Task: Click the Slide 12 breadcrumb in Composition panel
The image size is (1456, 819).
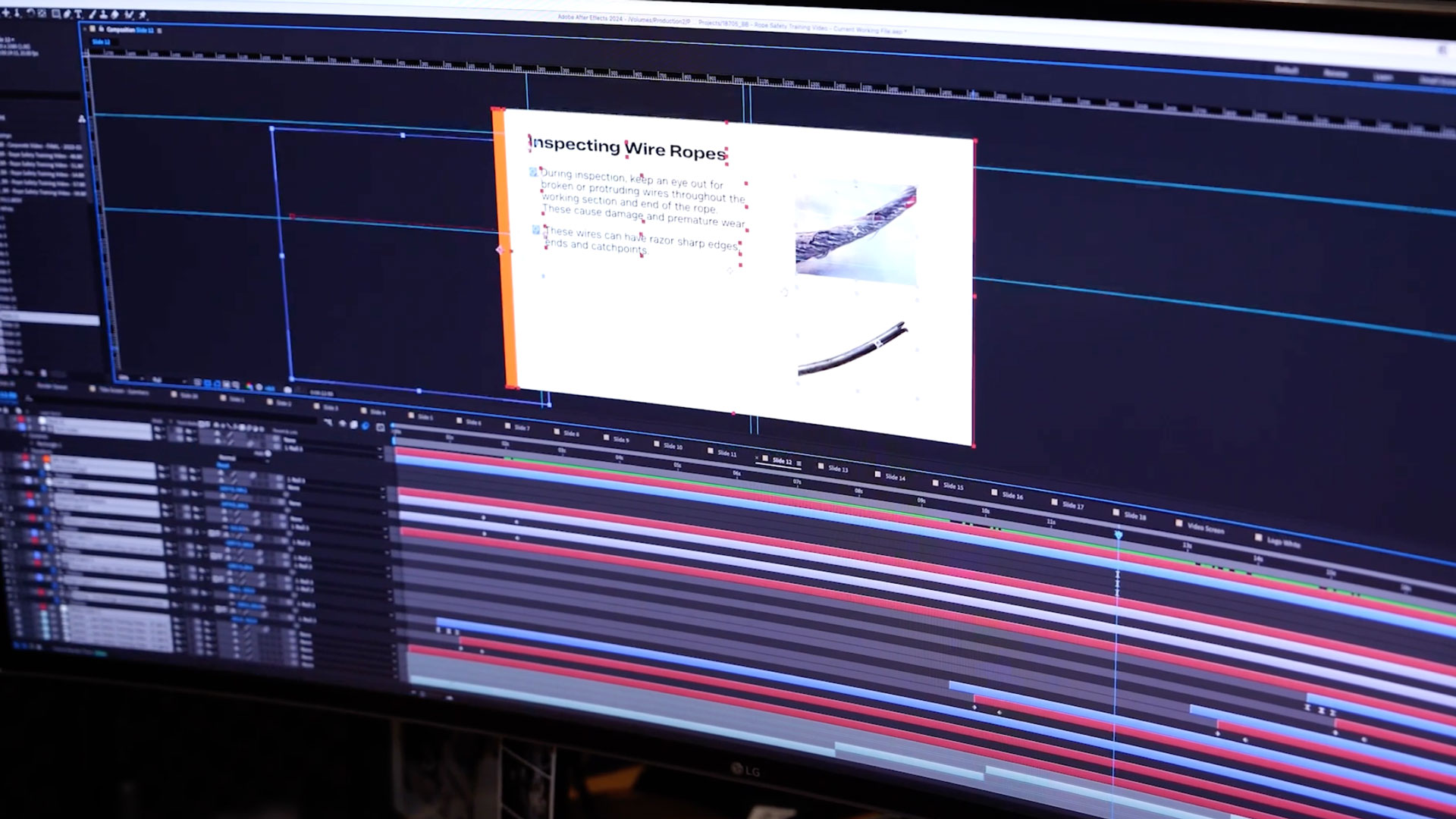Action: [102, 42]
